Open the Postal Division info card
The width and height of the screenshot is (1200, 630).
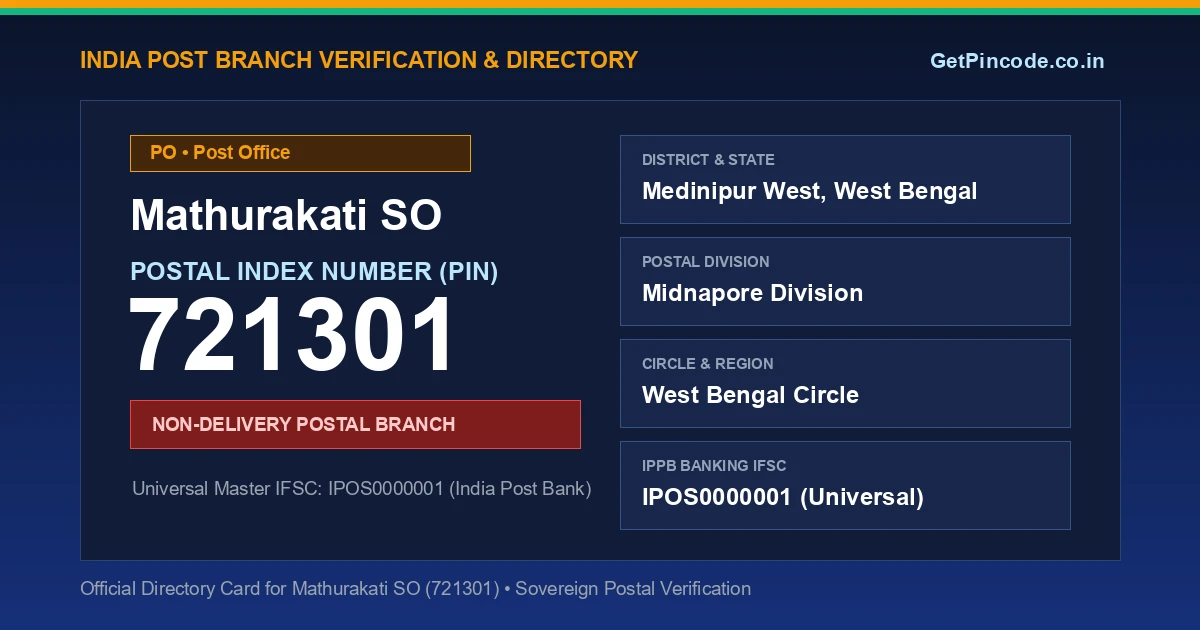845,281
